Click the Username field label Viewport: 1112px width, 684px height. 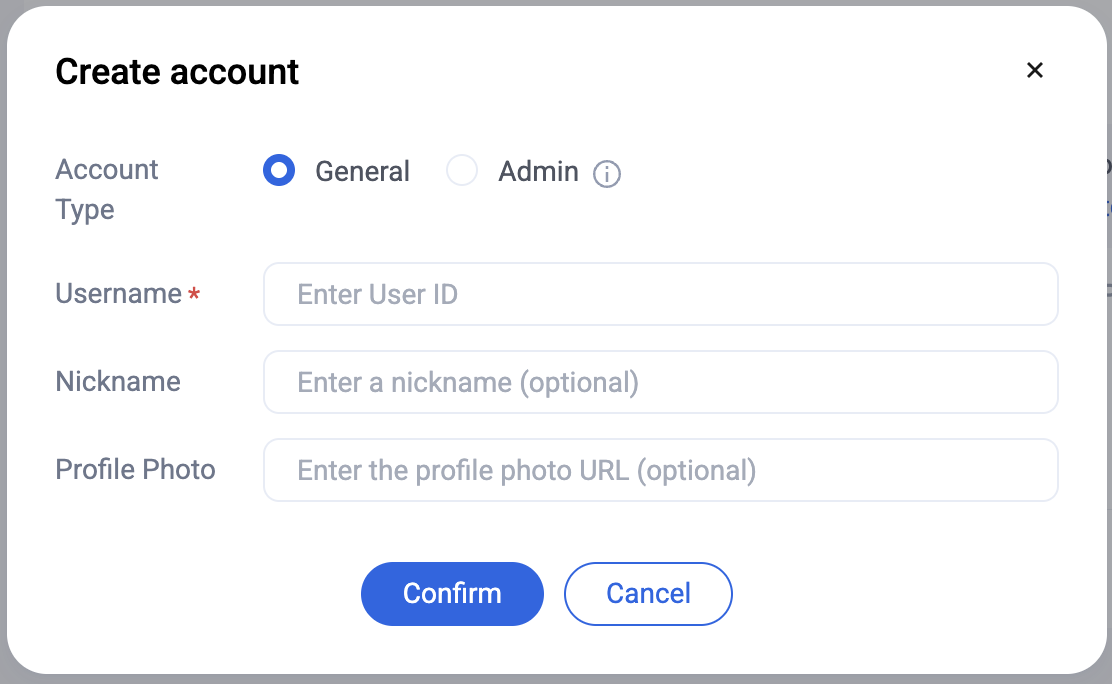[x=118, y=294]
